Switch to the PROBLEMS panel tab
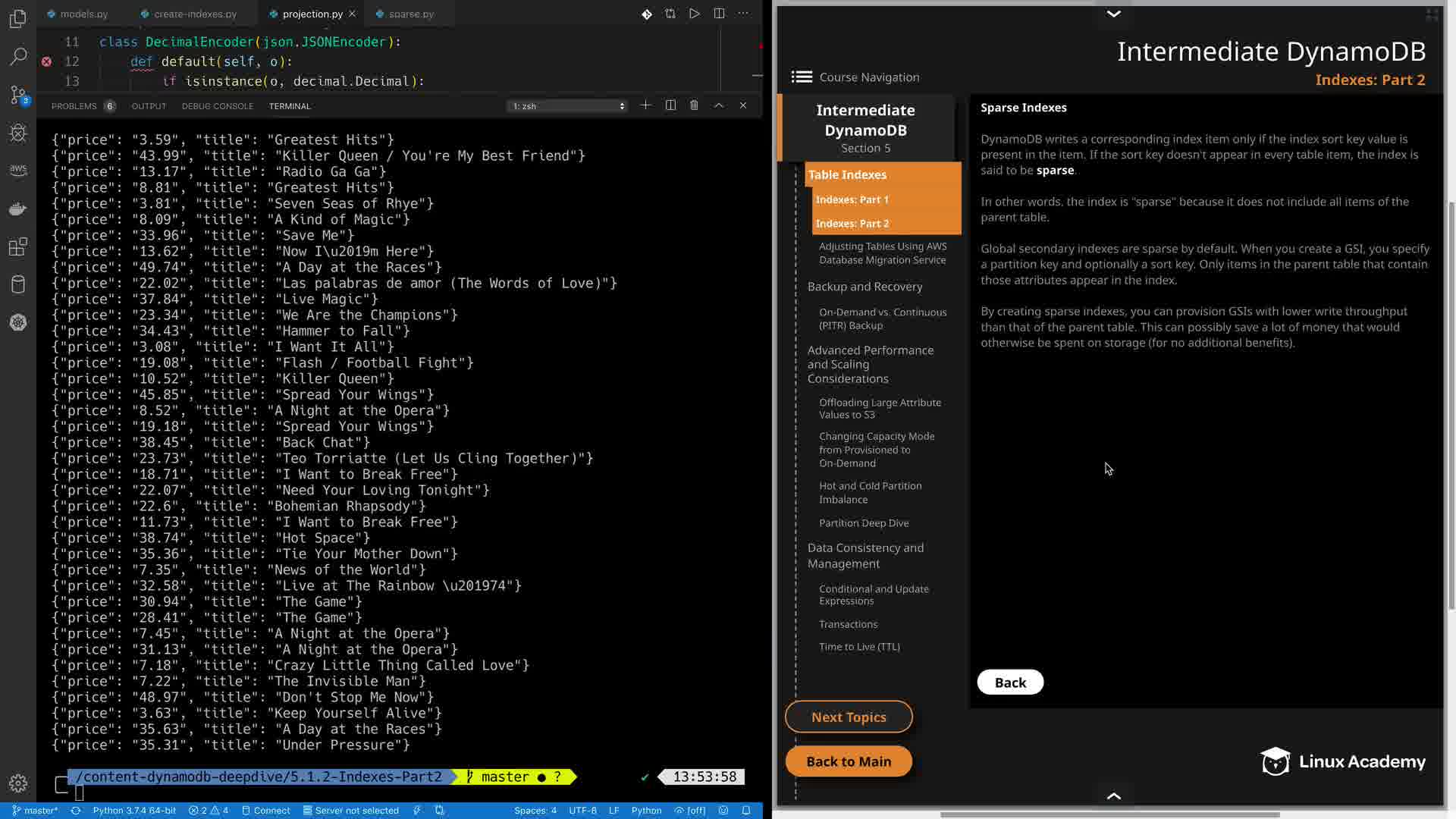The width and height of the screenshot is (1456, 819). [74, 106]
